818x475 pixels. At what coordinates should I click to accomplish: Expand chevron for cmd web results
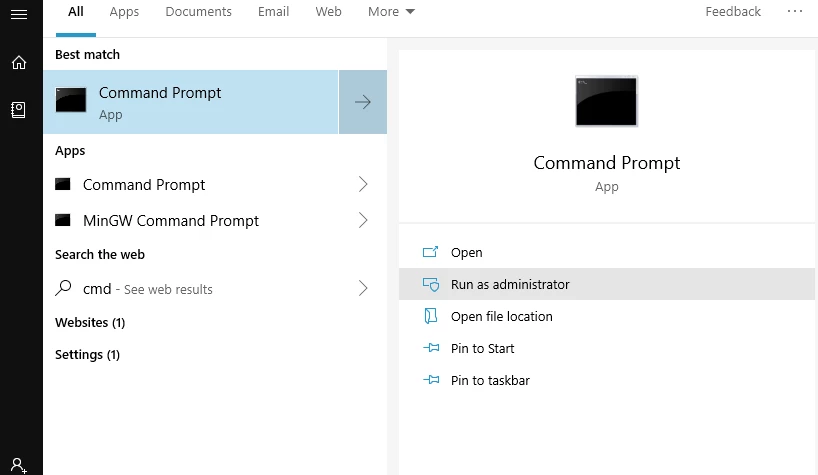tap(363, 288)
